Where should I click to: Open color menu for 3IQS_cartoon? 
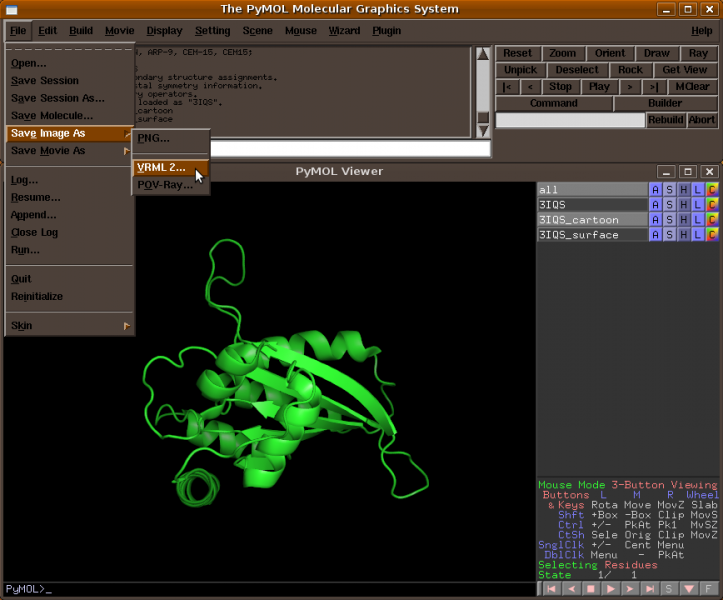point(712,220)
